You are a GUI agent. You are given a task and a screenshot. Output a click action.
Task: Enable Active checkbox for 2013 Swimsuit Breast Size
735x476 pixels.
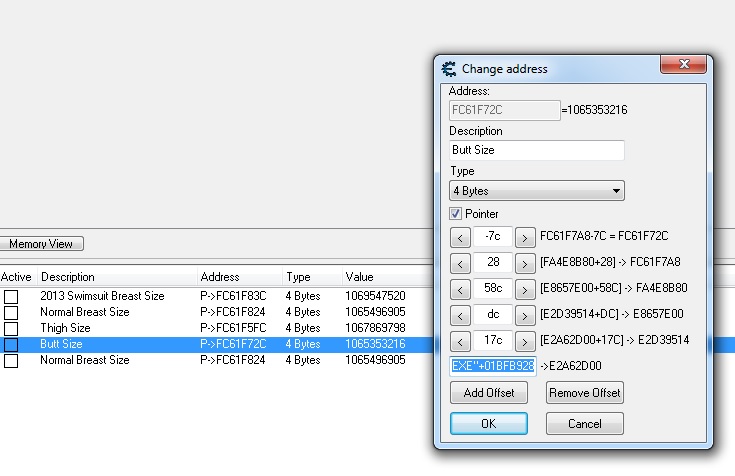click(11, 296)
